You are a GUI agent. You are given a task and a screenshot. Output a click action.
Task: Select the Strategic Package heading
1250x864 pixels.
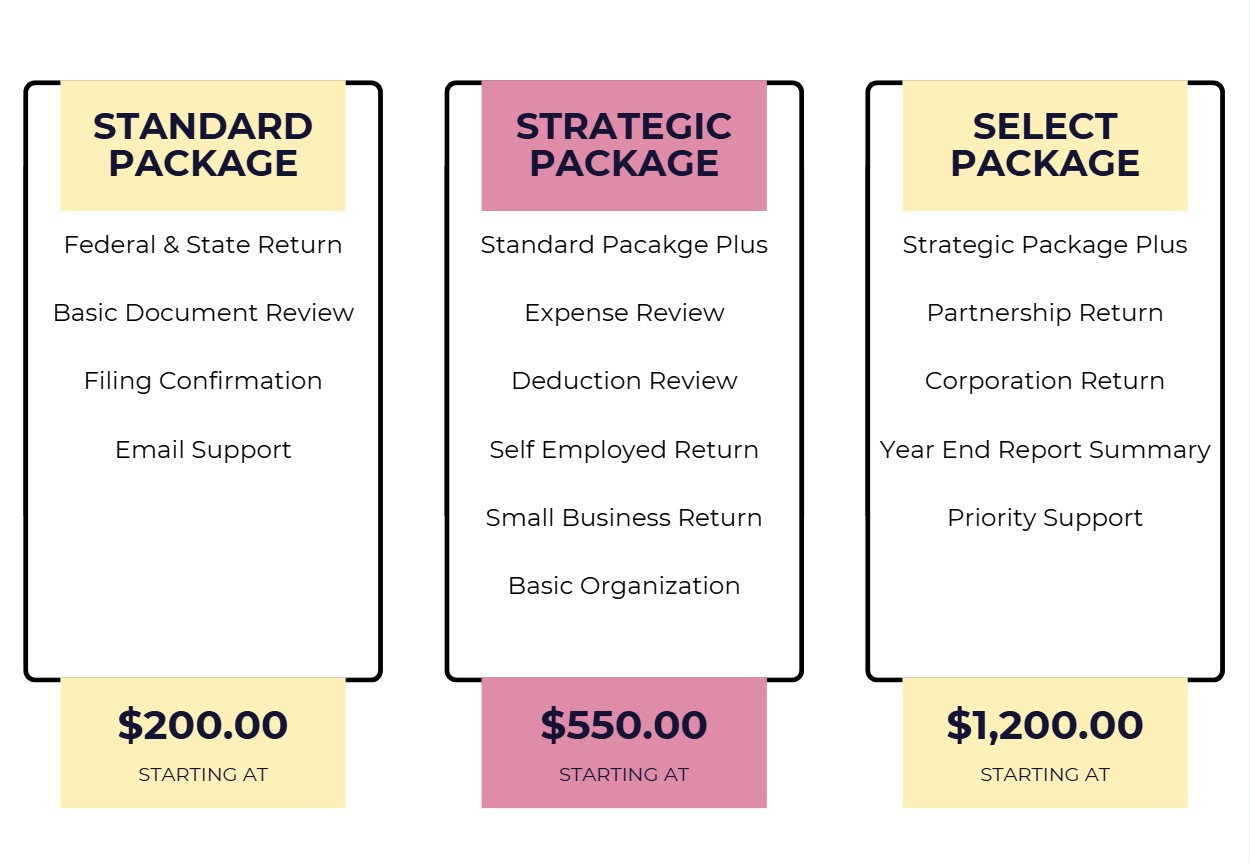(624, 145)
